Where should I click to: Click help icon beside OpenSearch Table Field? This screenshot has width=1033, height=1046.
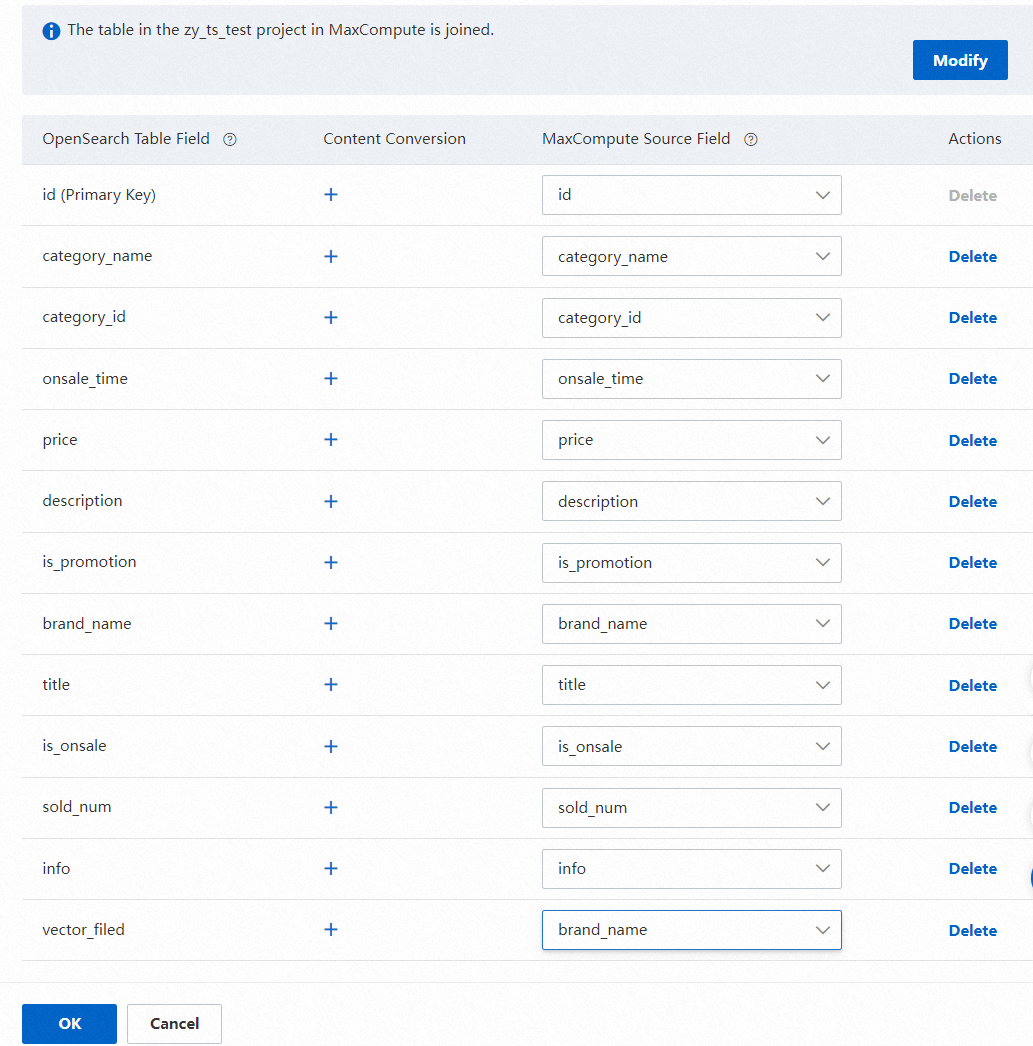point(230,140)
